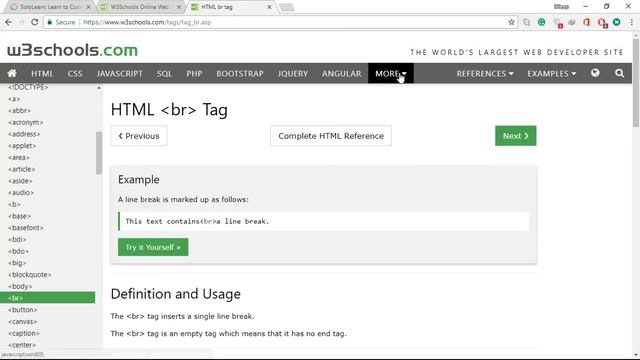640x360 pixels.
Task: Open the <article> sidebar link
Action: [x=22, y=169]
